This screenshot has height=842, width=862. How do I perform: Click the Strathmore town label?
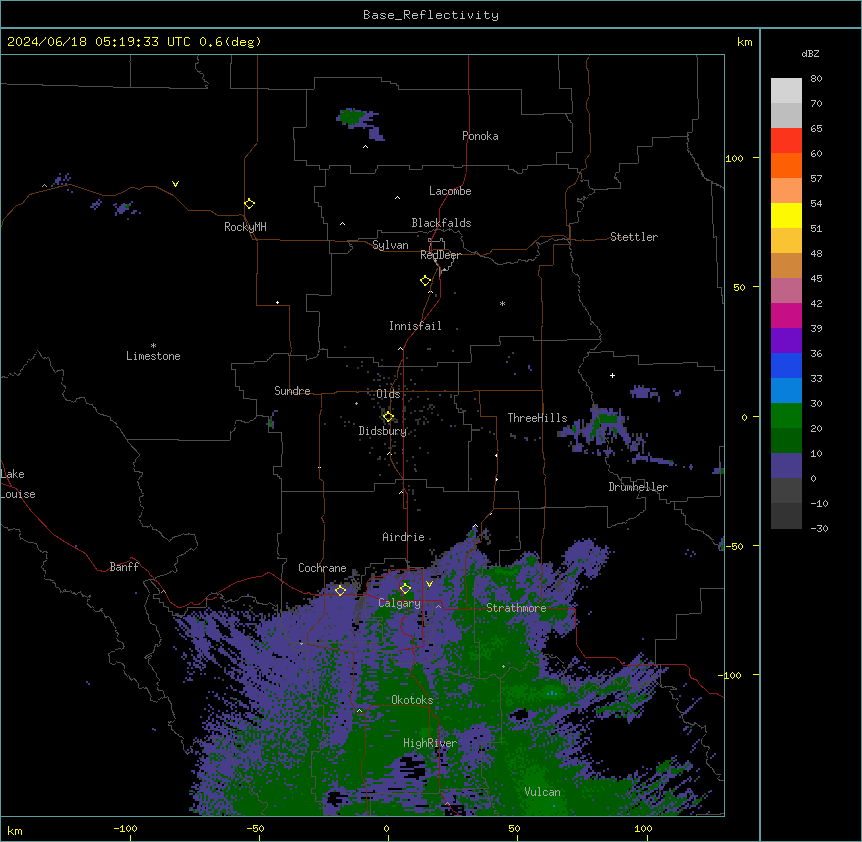click(516, 608)
